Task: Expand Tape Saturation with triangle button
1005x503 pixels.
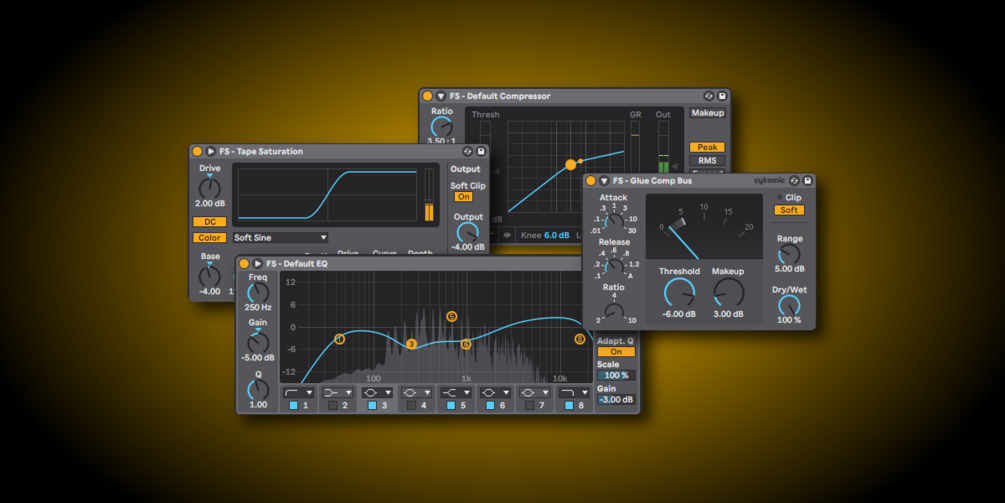Action: click(211, 151)
